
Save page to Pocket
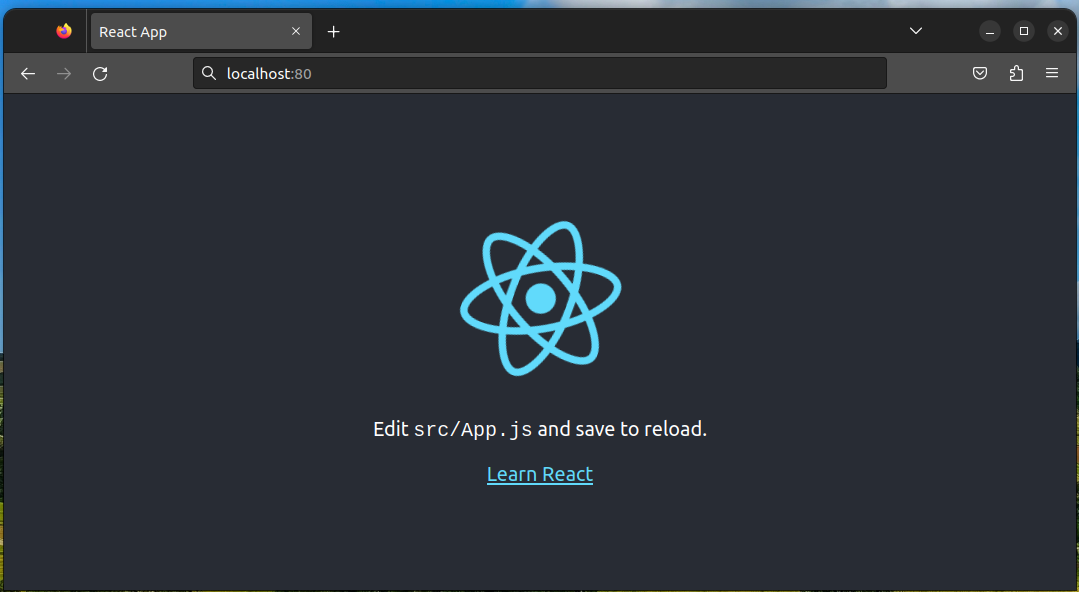pos(980,73)
